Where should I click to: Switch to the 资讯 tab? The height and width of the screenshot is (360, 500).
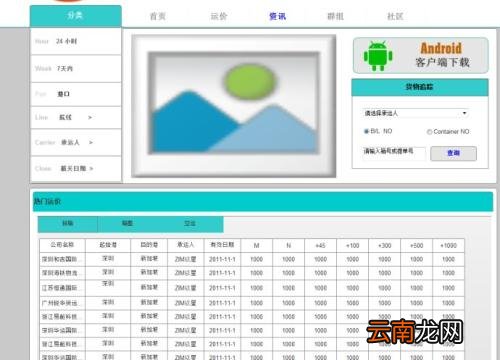(x=277, y=16)
